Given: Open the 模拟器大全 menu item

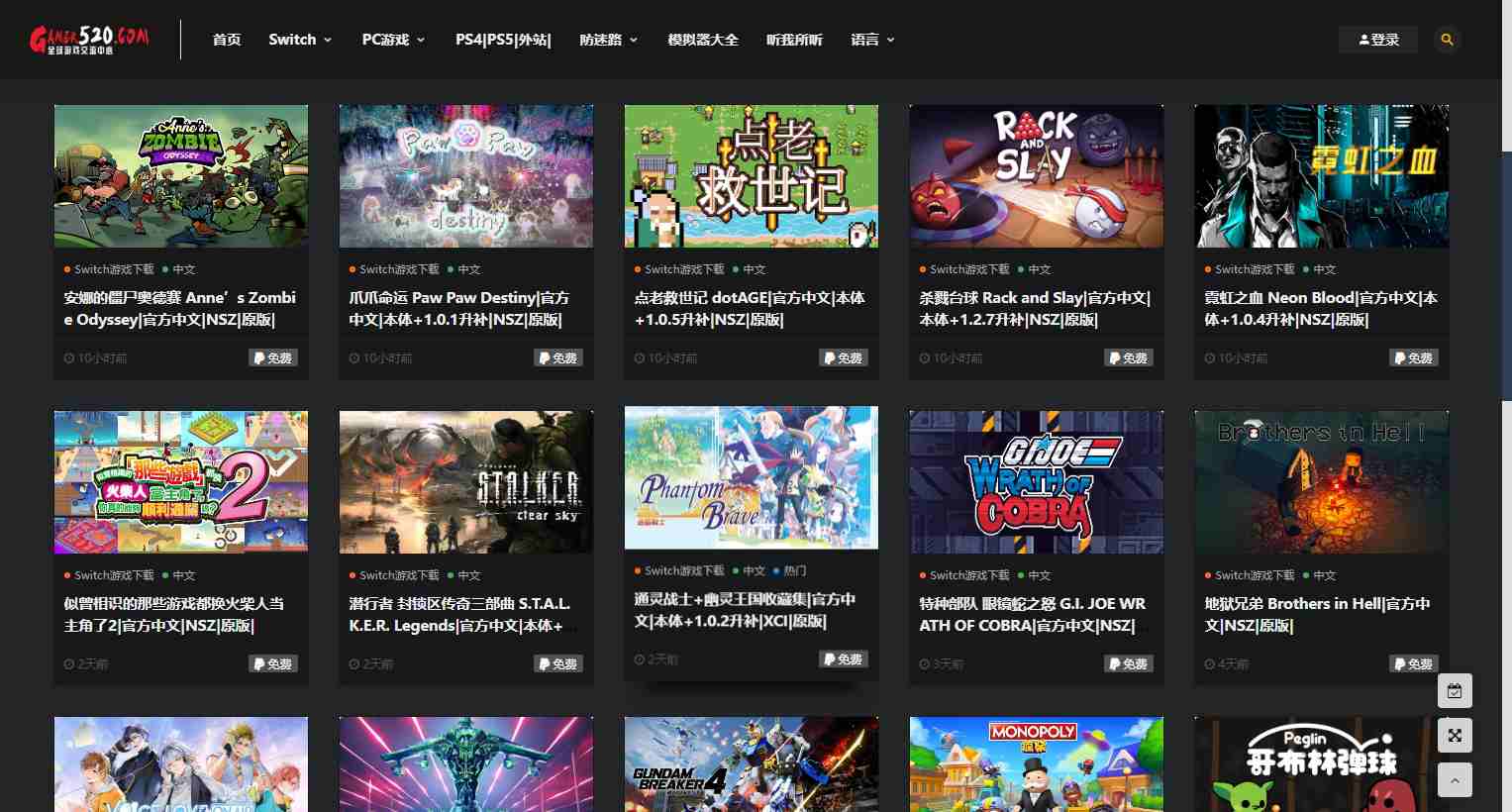Looking at the screenshot, I should click(x=703, y=40).
